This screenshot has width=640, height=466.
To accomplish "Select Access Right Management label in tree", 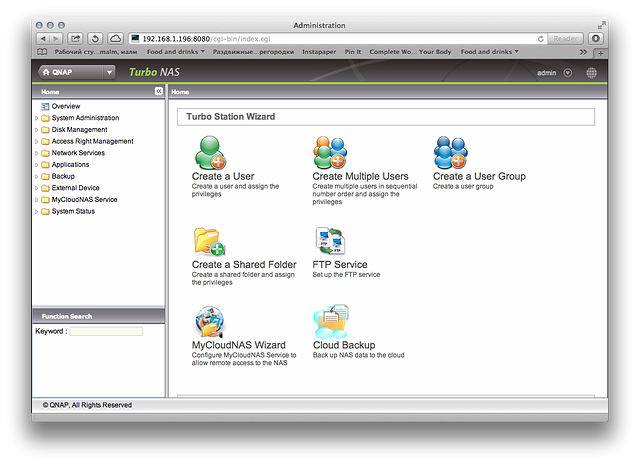I will [92, 141].
